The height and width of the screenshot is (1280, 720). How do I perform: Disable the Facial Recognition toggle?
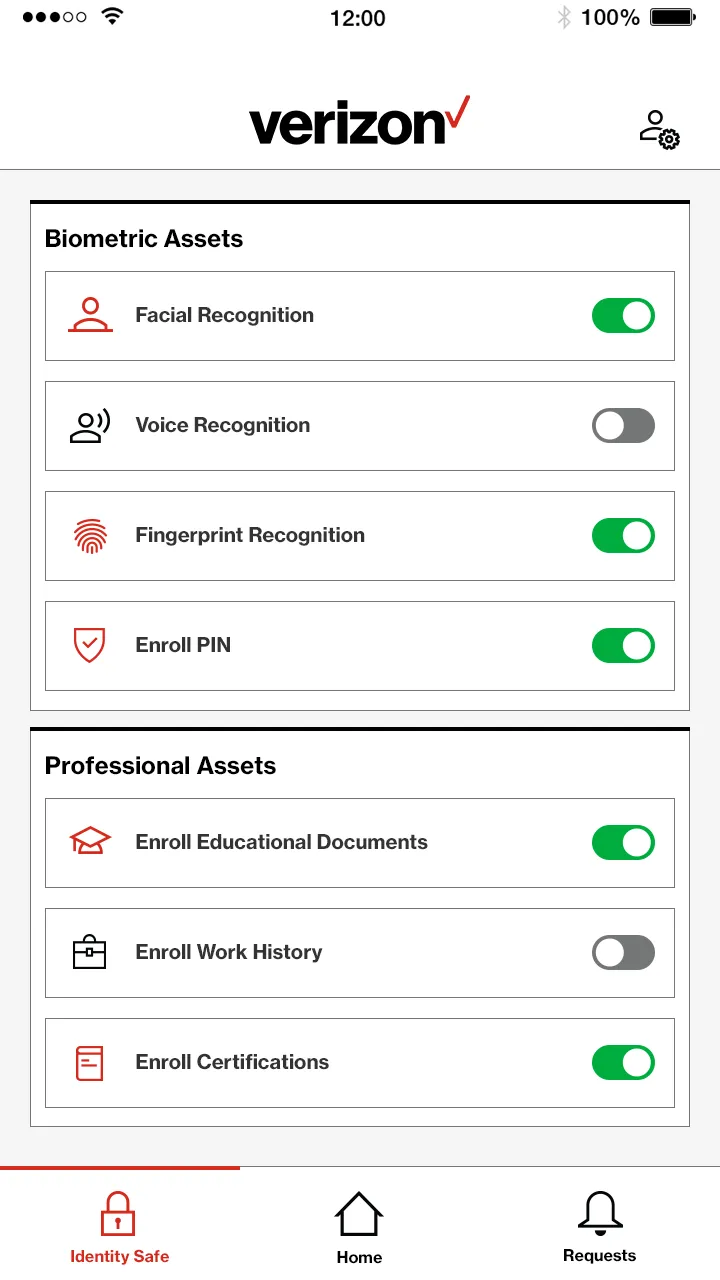coord(623,316)
